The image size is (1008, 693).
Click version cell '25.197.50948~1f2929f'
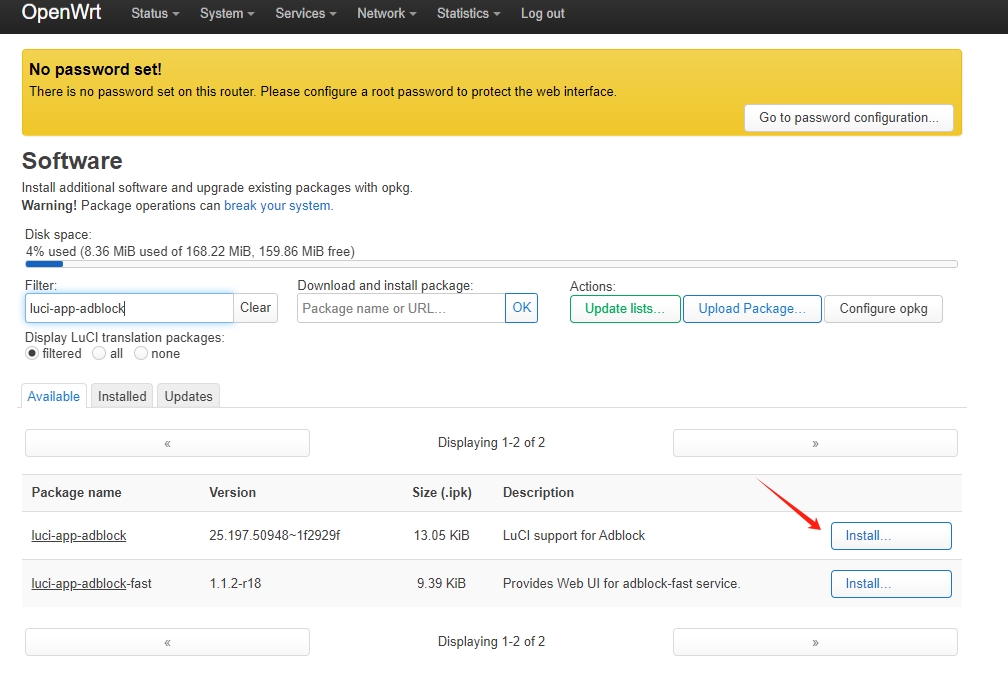tap(274, 536)
